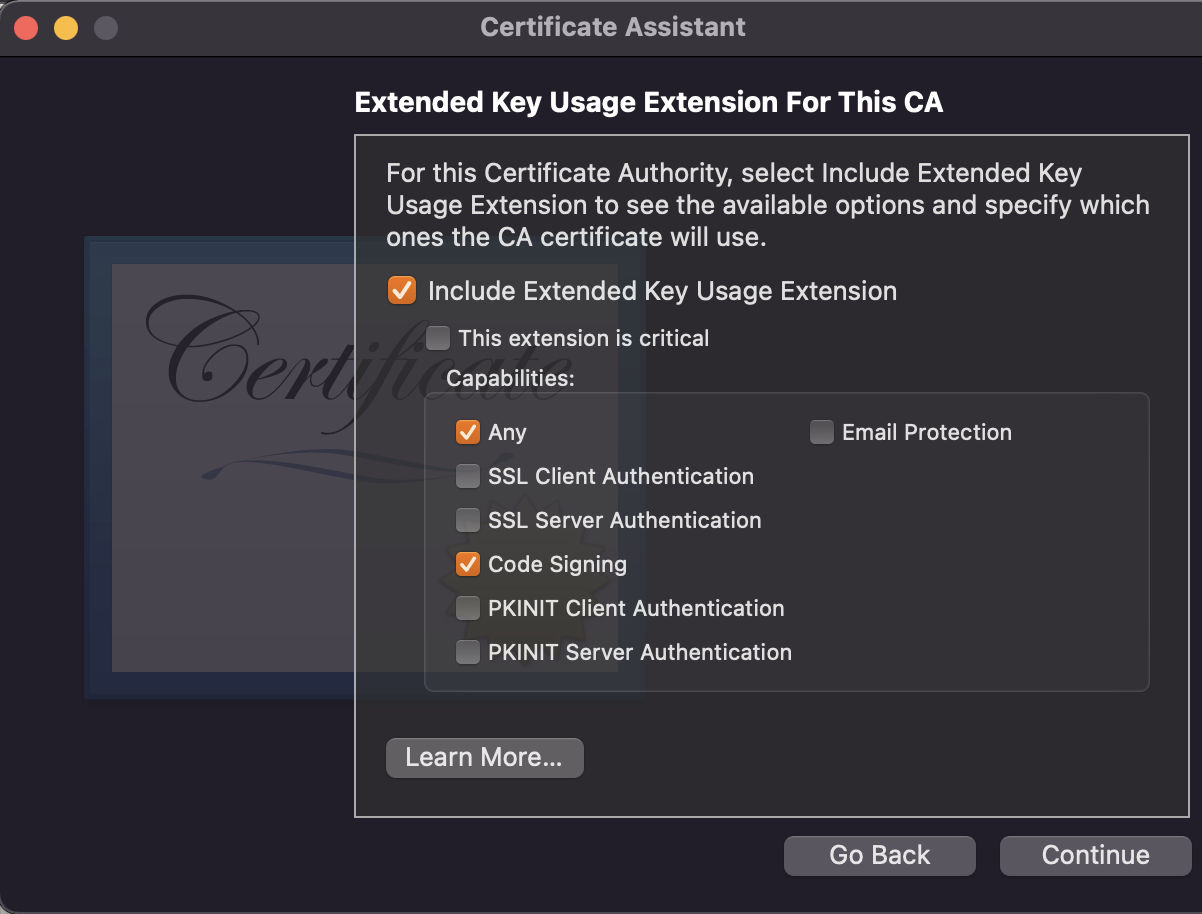Uncheck the Any capability
1202x914 pixels.
tap(467, 432)
